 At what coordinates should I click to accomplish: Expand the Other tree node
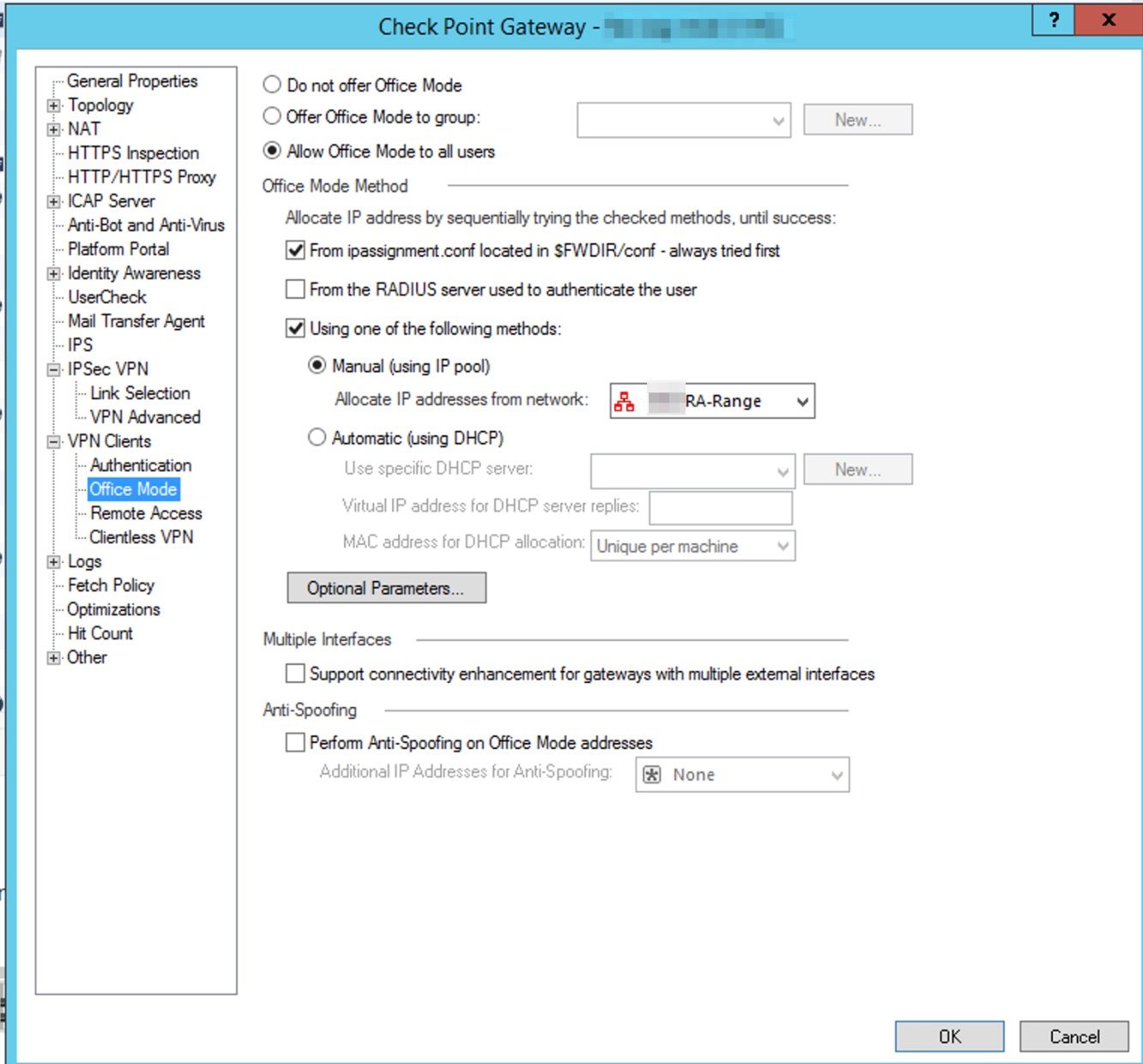click(53, 657)
